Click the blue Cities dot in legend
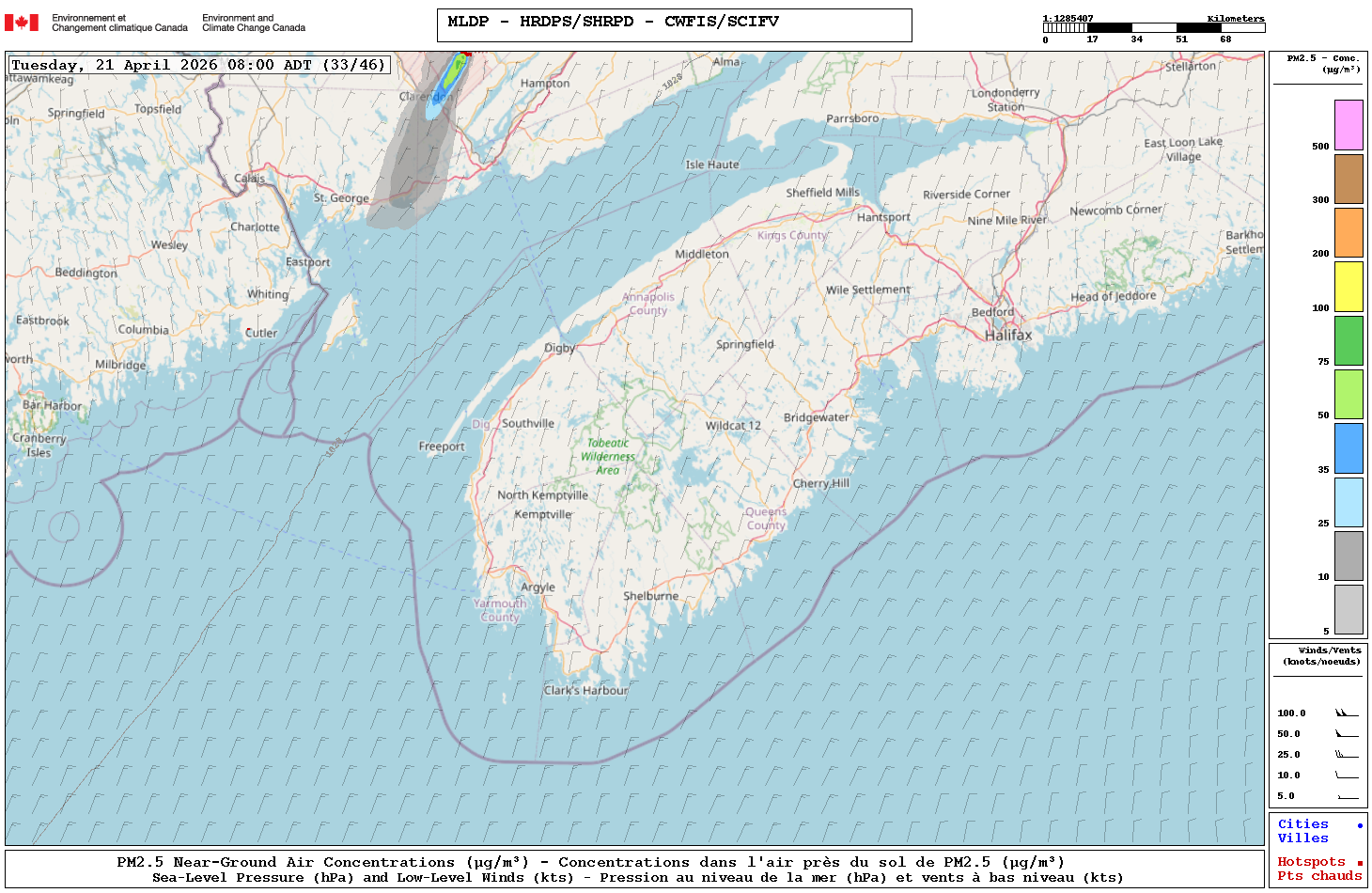 pyautogui.click(x=1359, y=825)
